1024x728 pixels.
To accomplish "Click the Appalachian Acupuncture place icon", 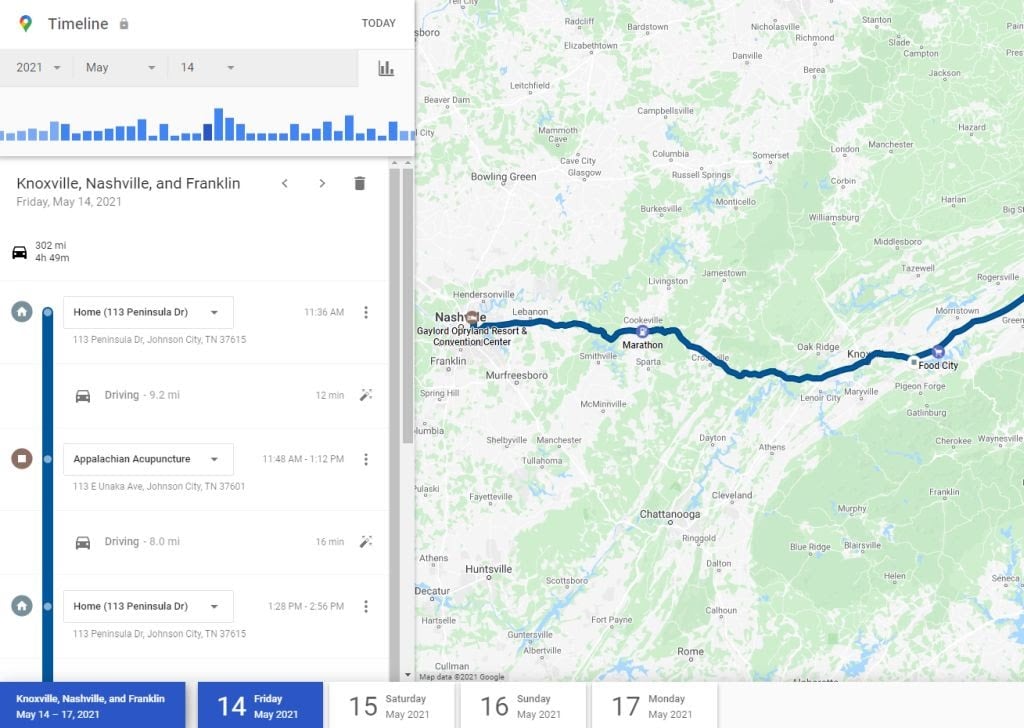I will coord(22,458).
